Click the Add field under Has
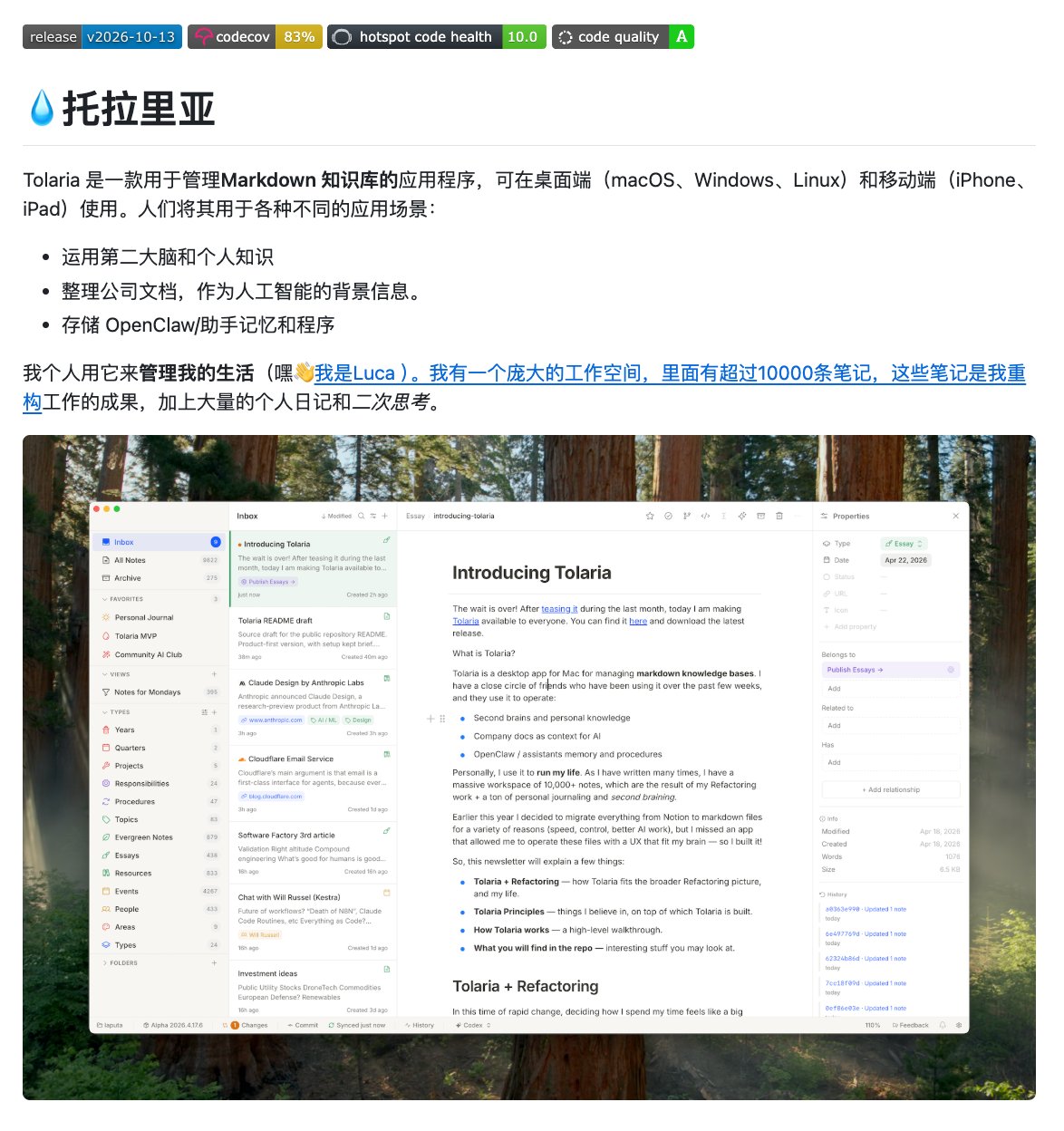The height and width of the screenshot is (1131, 1064). [x=891, y=762]
